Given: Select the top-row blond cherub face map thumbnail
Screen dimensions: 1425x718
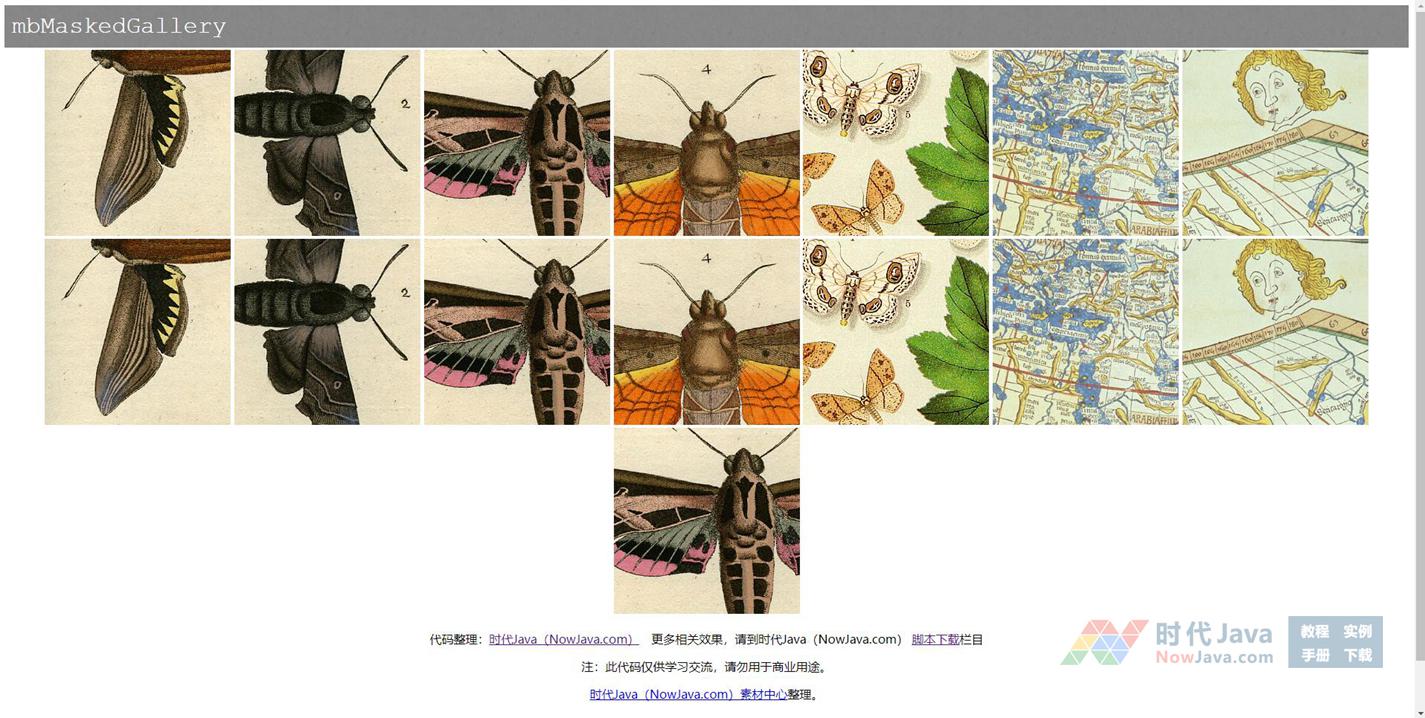Looking at the screenshot, I should (x=1275, y=143).
